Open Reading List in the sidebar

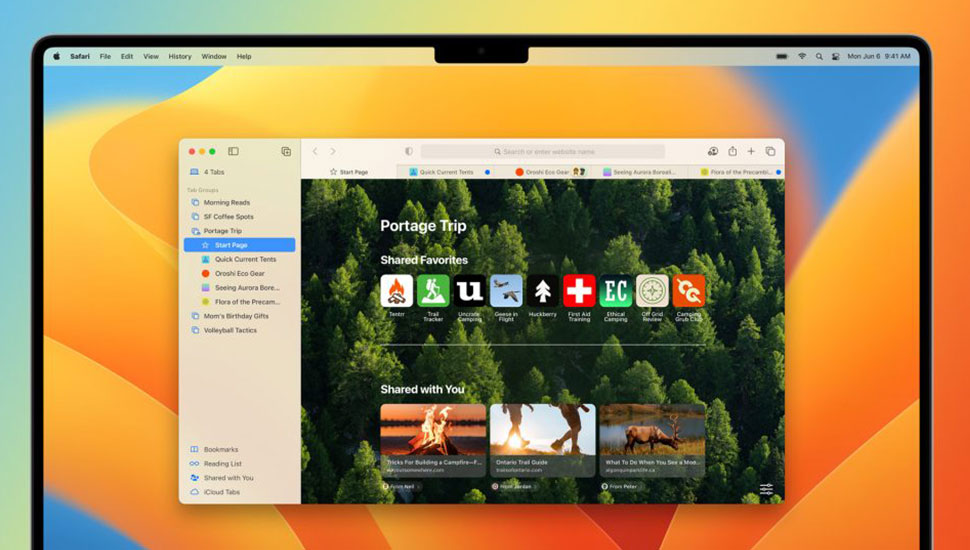pyautogui.click(x=239, y=463)
